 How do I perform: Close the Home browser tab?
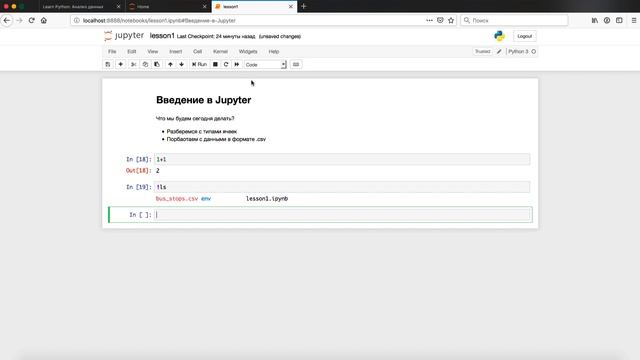tap(204, 7)
